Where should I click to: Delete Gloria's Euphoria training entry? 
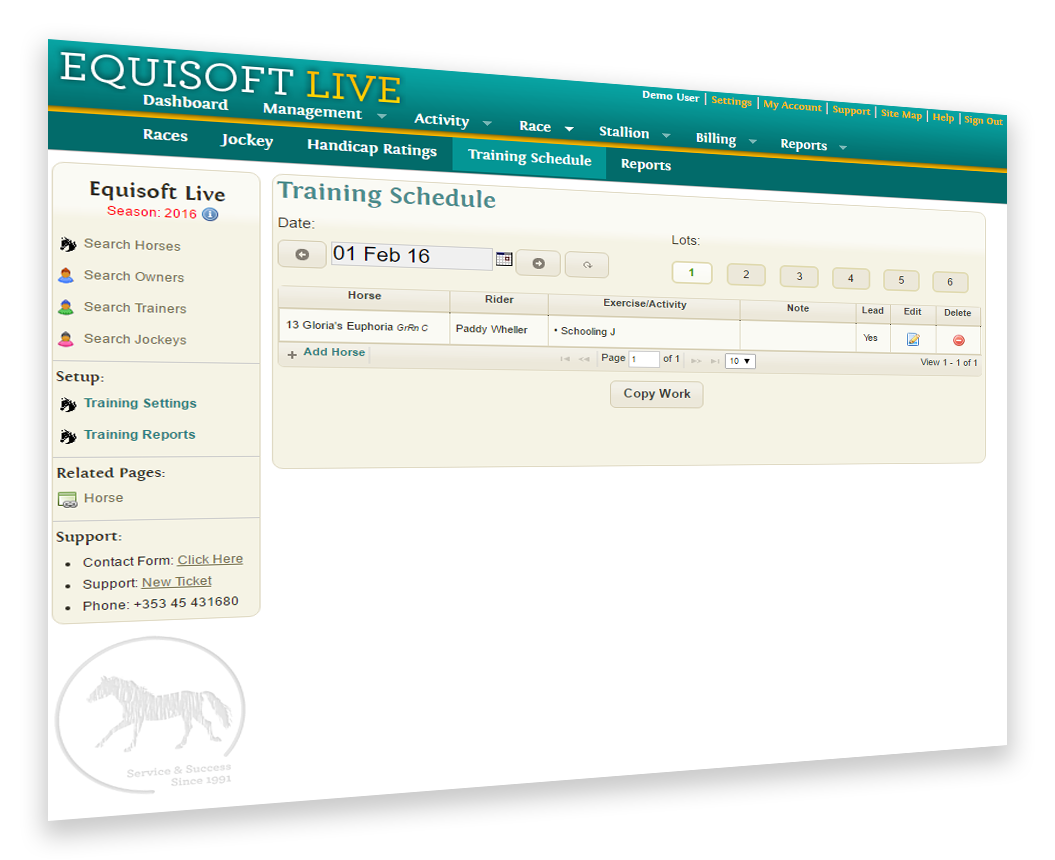(959, 341)
